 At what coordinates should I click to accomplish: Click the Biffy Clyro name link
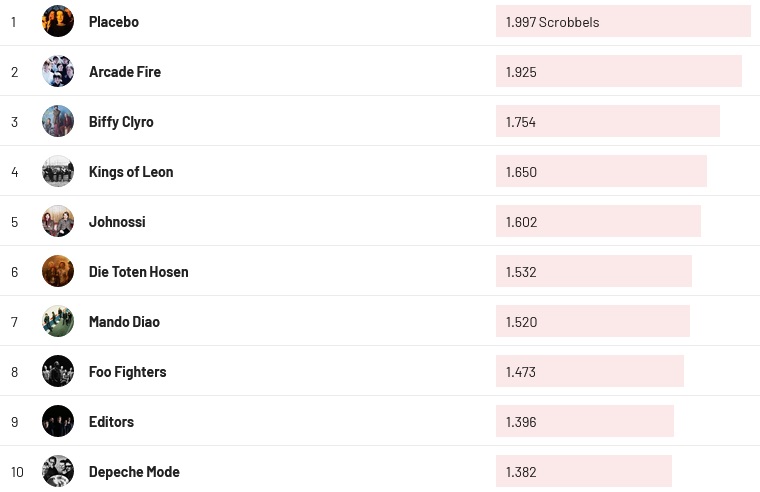tap(121, 122)
